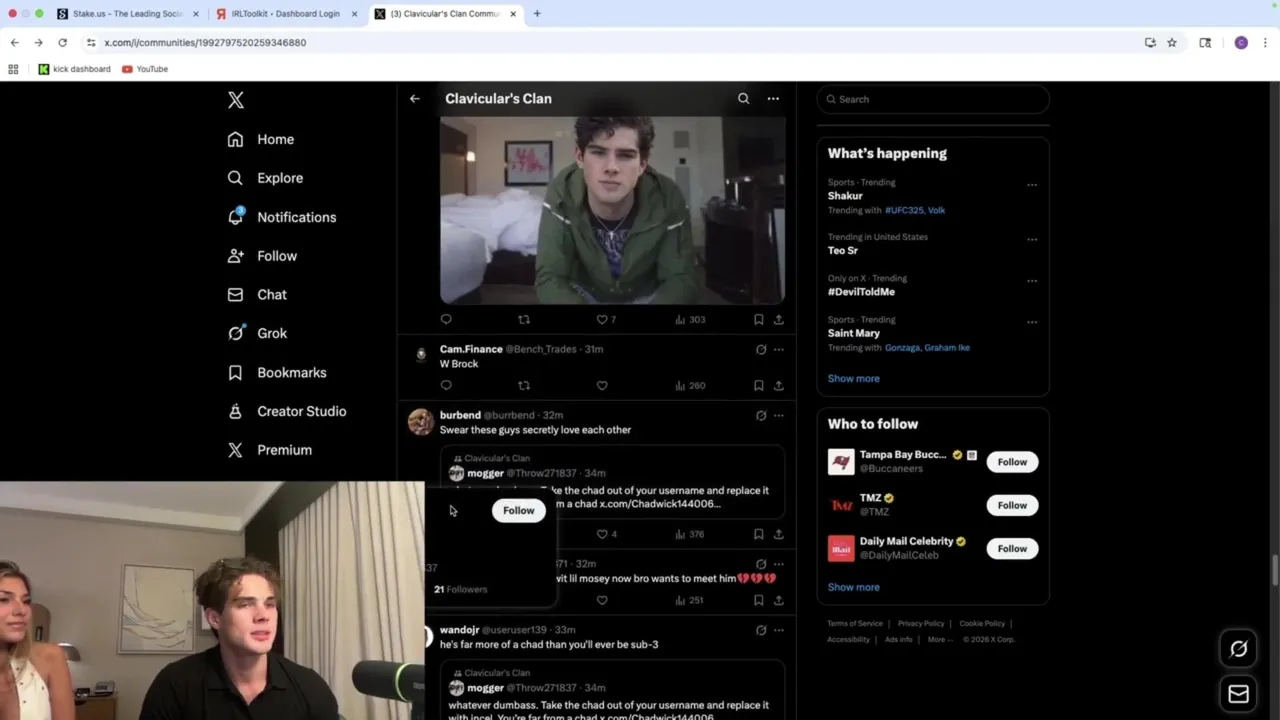This screenshot has height=720, width=1280.
Task: Like Cam.Finance W Brock post
Action: pyautogui.click(x=602, y=386)
